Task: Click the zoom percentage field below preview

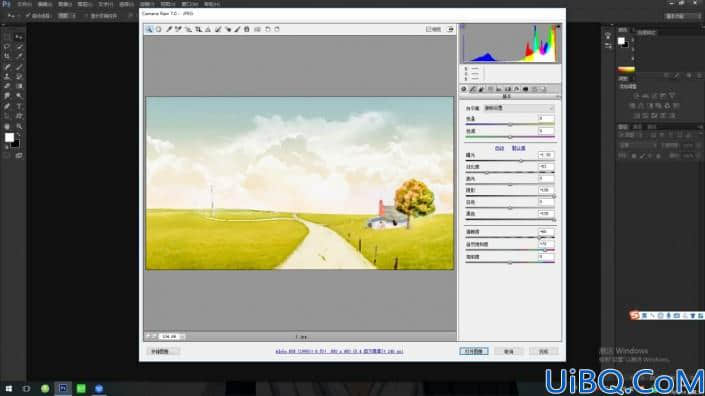Action: click(170, 336)
